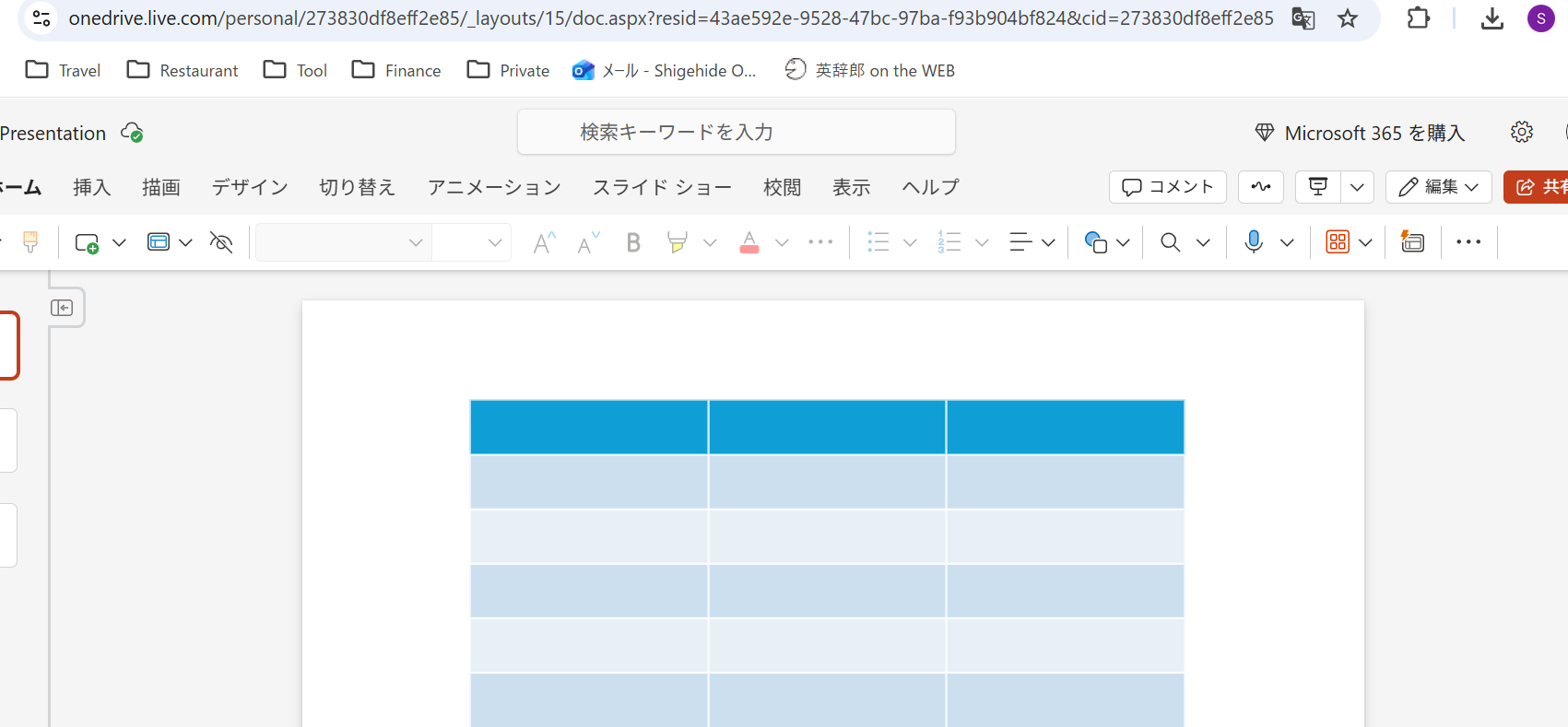The image size is (1568, 727).
Task: Open the Finance bookmark folder
Action: [396, 70]
